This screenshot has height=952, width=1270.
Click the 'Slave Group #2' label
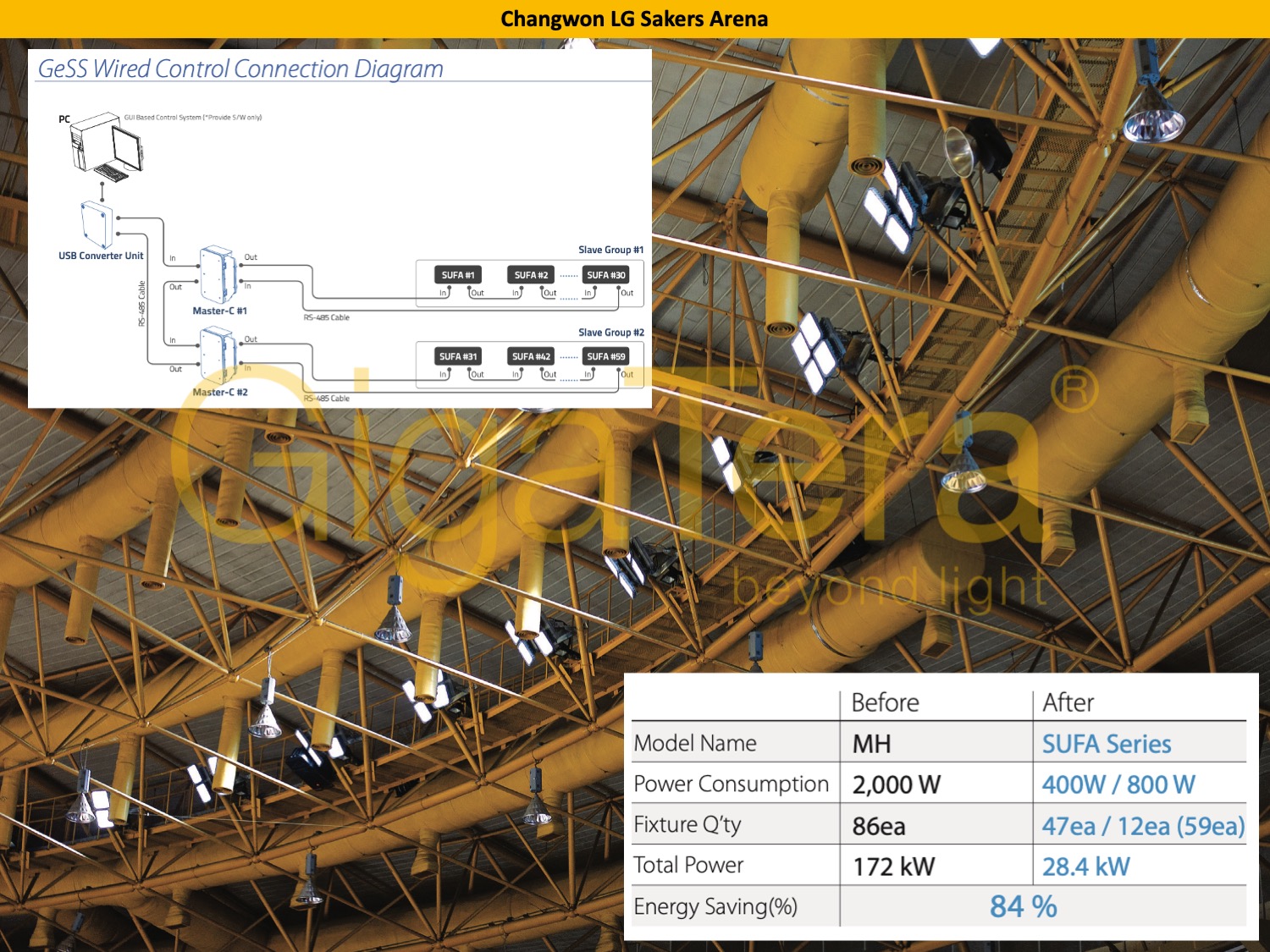pyautogui.click(x=611, y=333)
